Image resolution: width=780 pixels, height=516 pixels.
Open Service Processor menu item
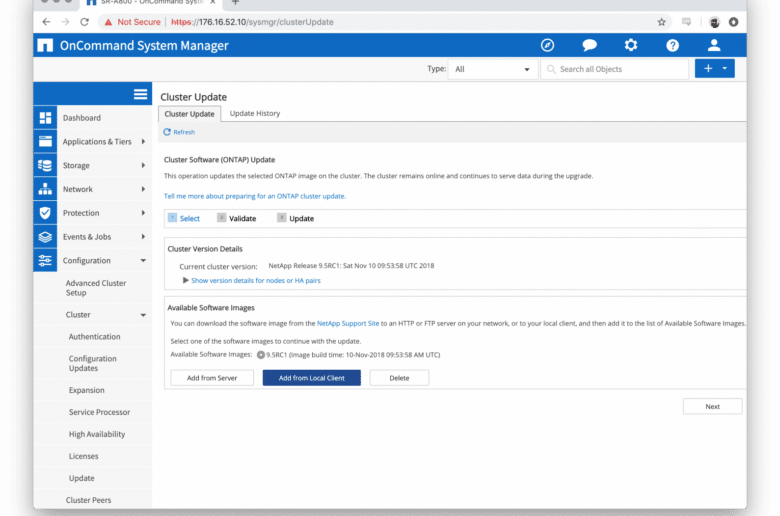click(x=99, y=412)
